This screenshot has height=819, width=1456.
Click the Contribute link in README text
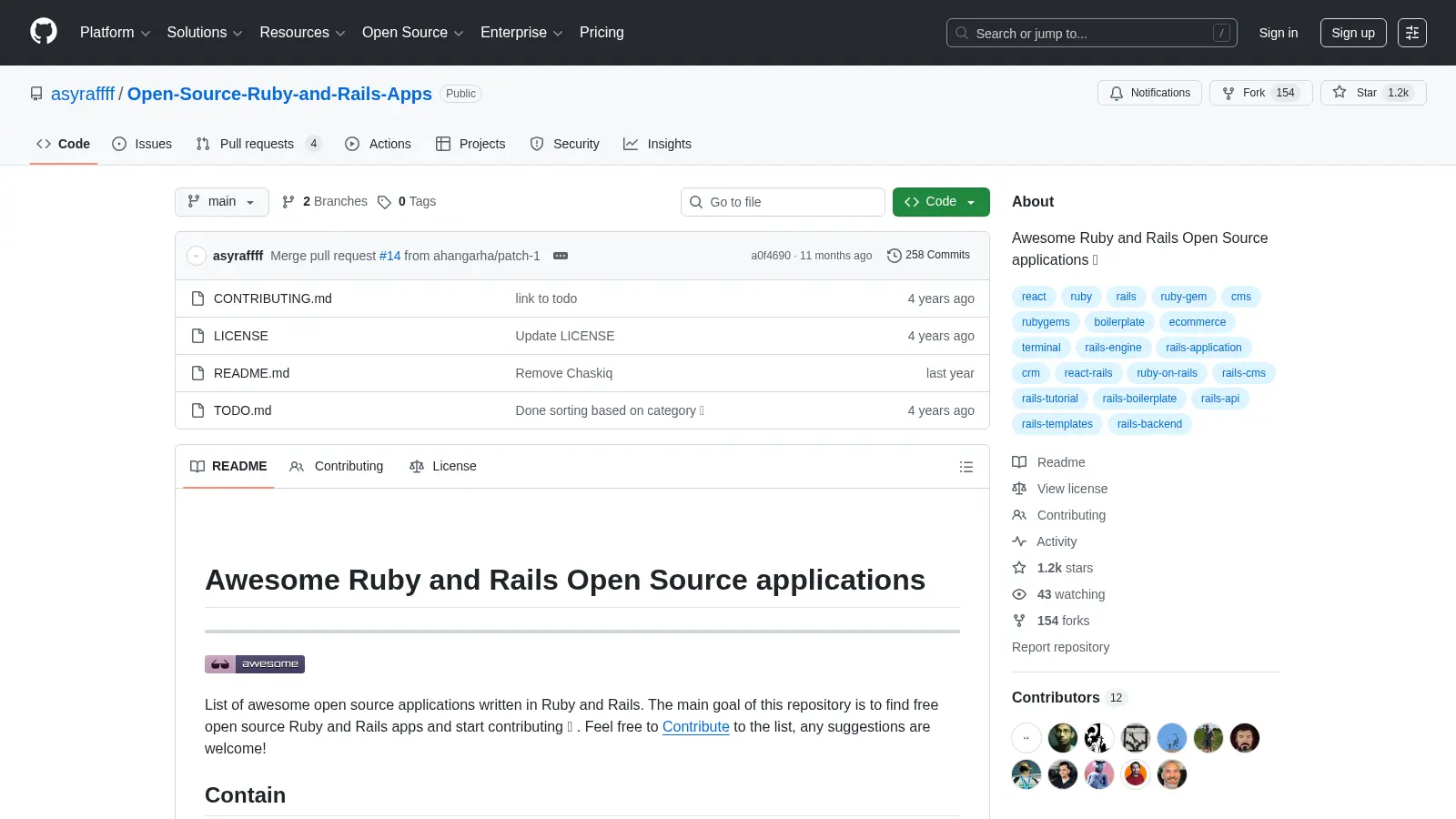696,727
